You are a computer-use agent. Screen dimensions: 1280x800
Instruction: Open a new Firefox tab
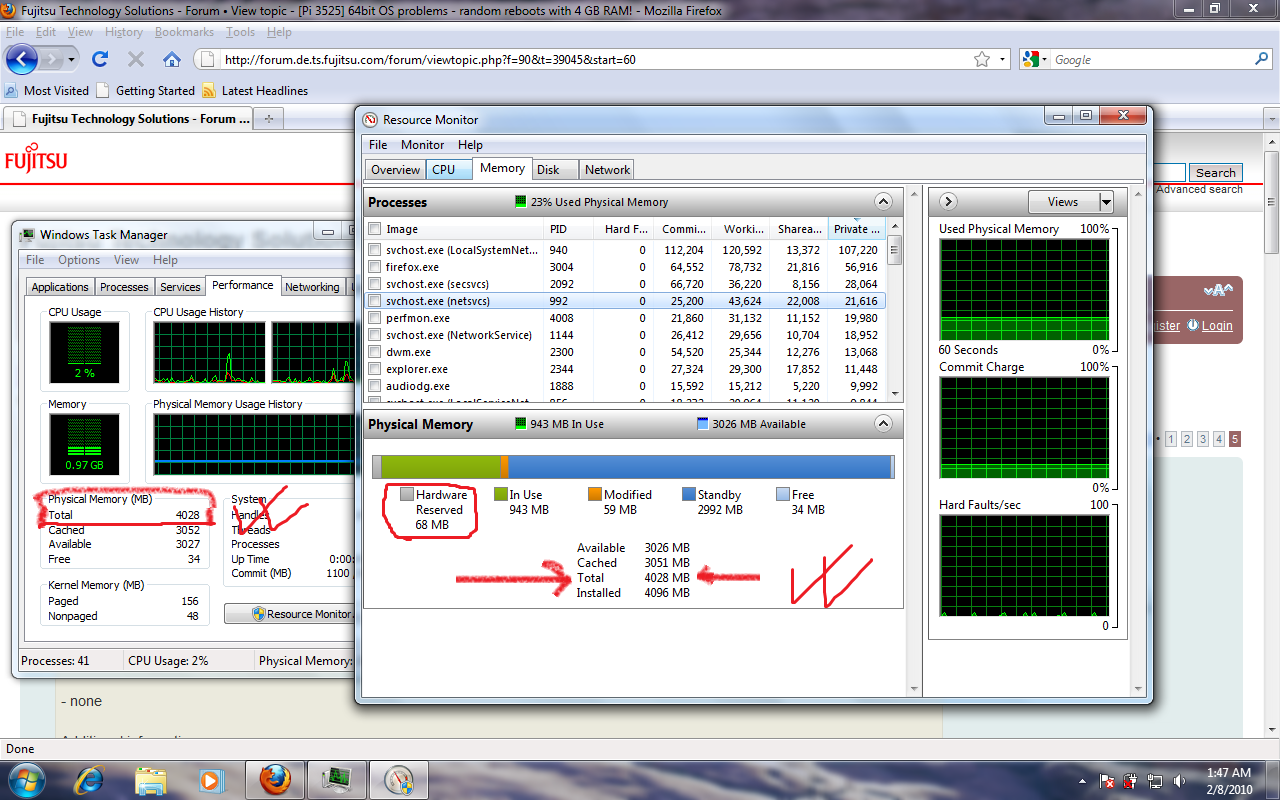(268, 119)
